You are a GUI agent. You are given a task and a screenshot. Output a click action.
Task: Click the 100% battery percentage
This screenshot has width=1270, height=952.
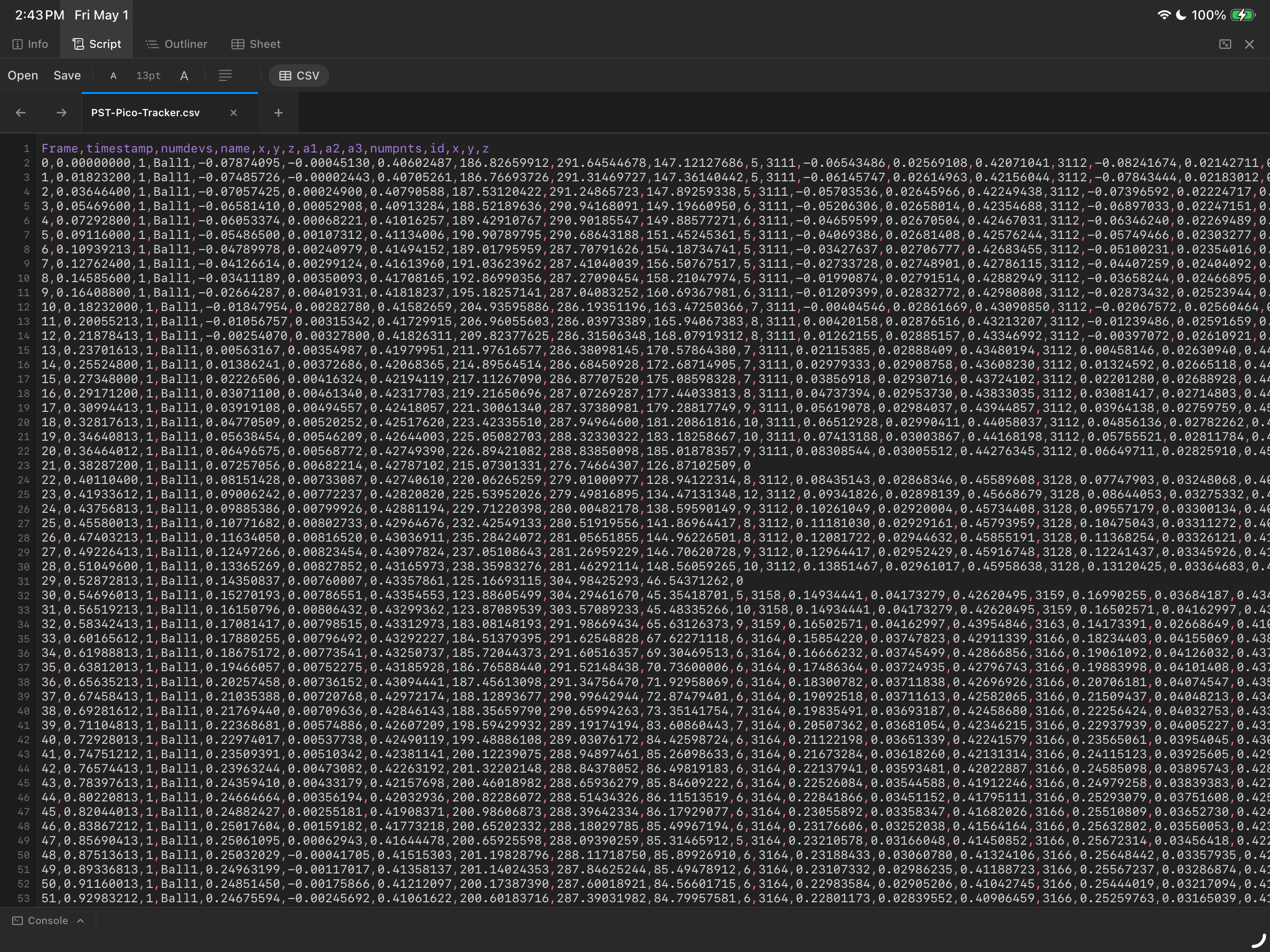[x=1209, y=15]
